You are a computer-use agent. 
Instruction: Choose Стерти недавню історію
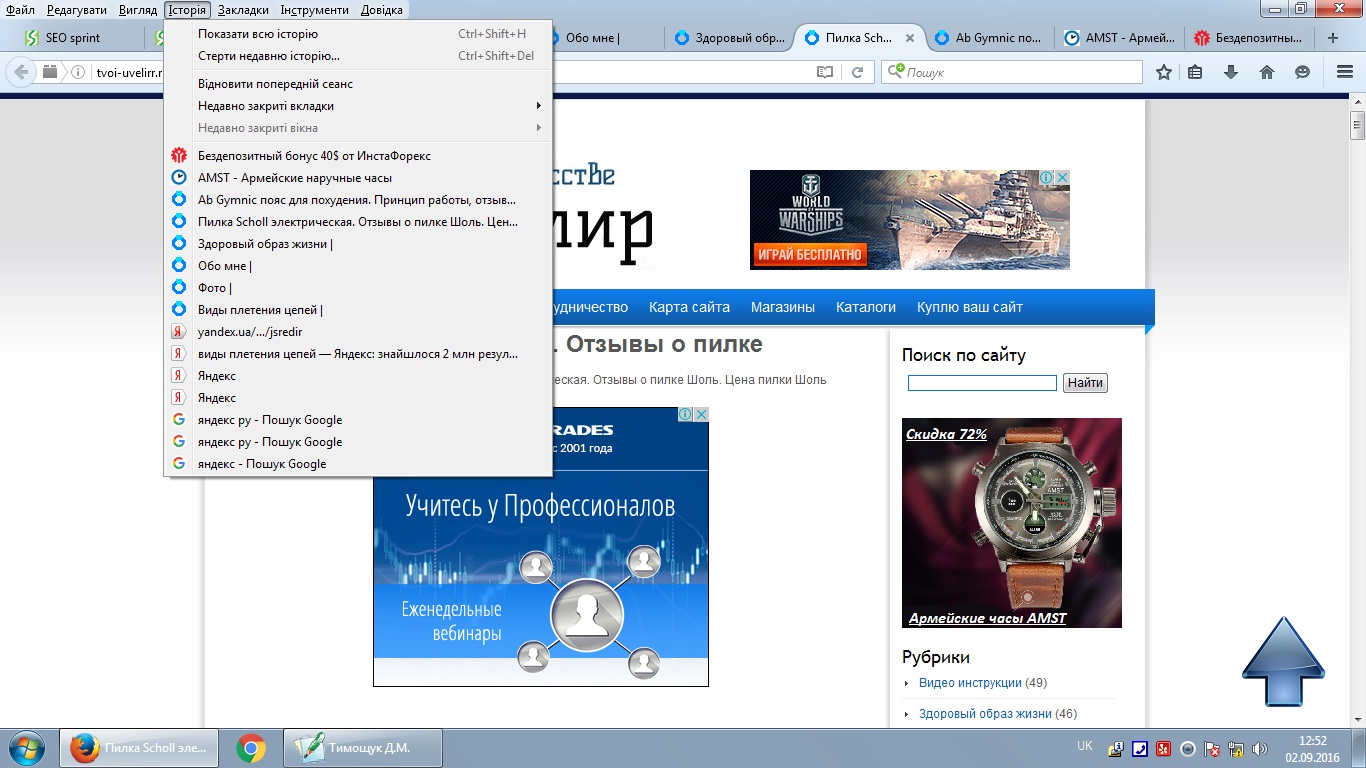358,56
